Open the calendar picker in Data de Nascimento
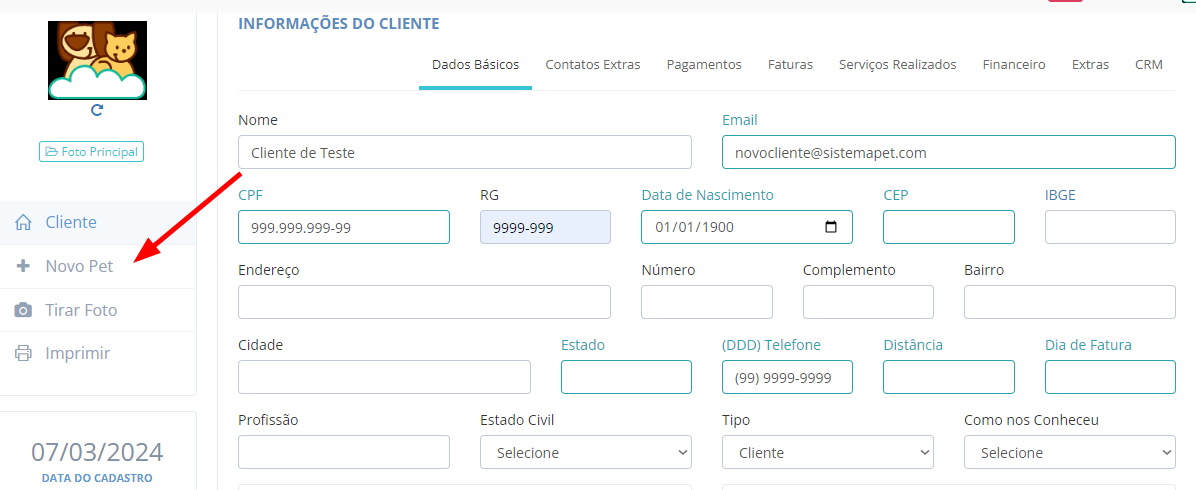 830,227
